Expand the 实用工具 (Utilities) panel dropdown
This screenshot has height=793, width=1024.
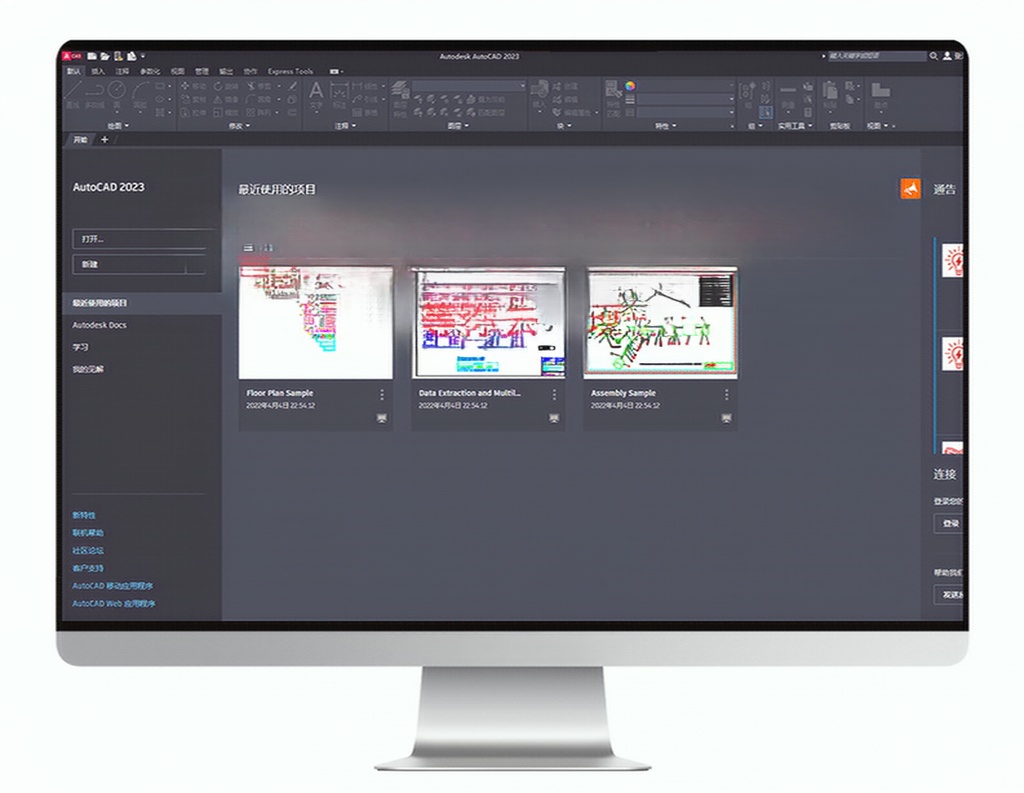(795, 125)
